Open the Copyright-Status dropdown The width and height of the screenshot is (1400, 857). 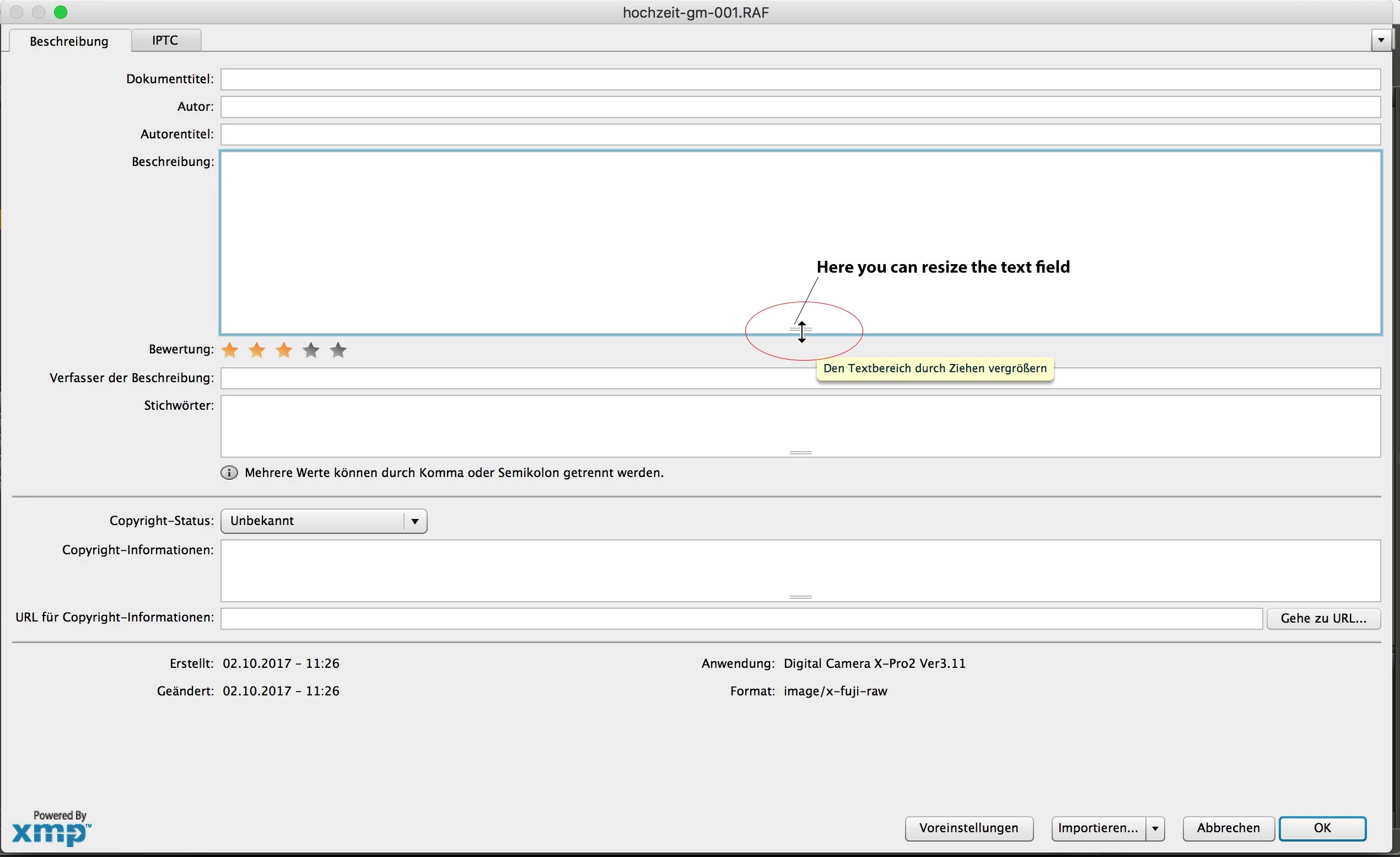point(324,521)
